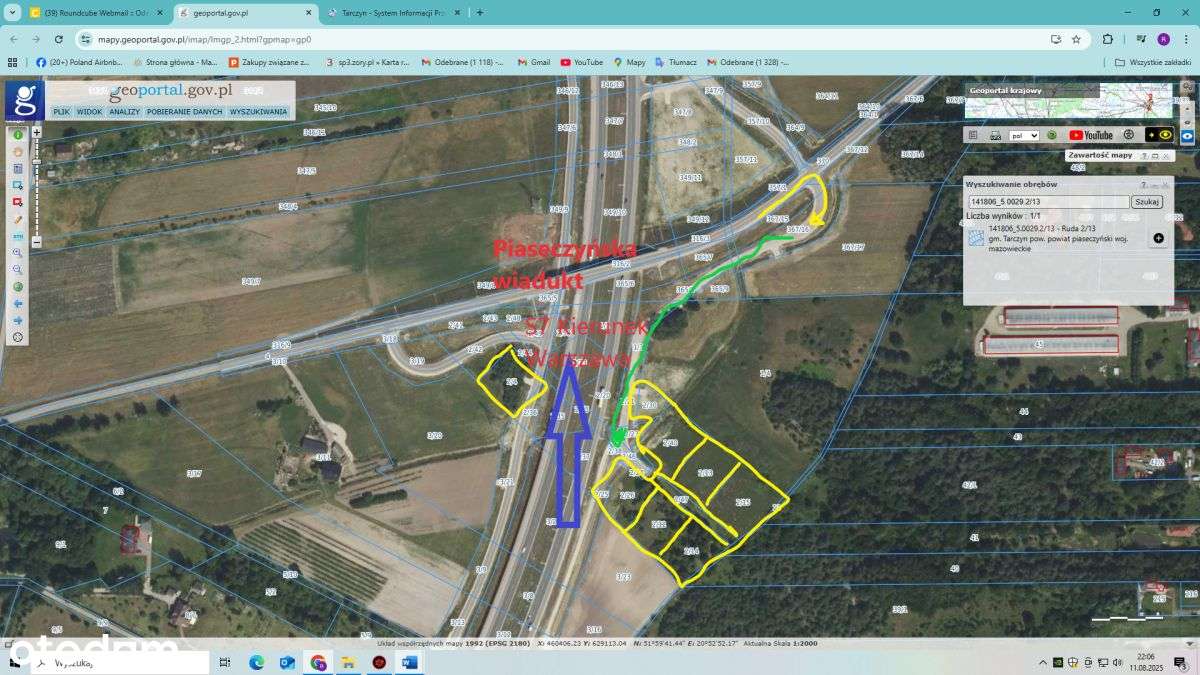
Task: Open the Gmail bookmark
Action: [533, 62]
